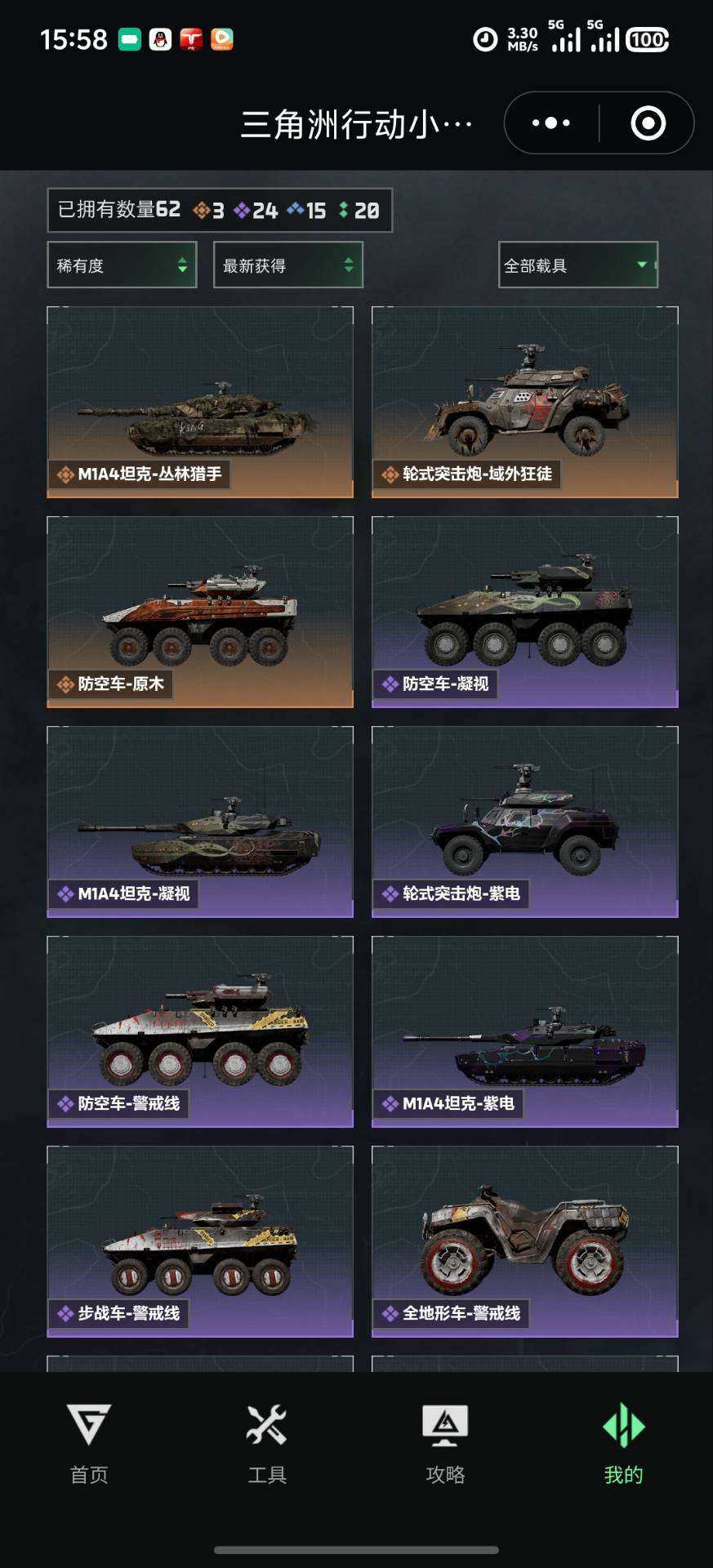Tap the 已拥有数量62 owned count text
The image size is (713, 1568).
(x=119, y=210)
